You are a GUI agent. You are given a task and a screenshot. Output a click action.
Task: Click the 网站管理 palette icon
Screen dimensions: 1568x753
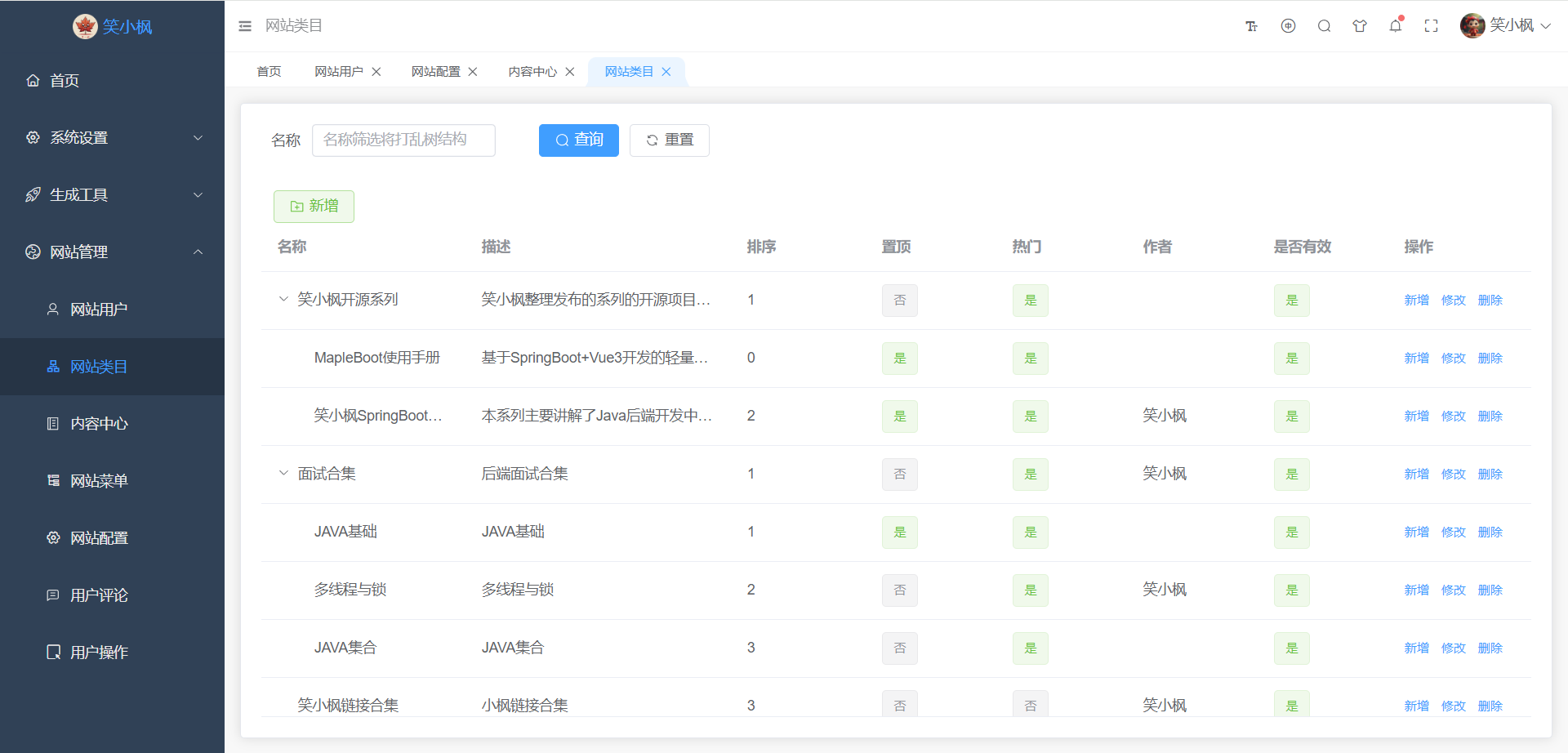33,252
